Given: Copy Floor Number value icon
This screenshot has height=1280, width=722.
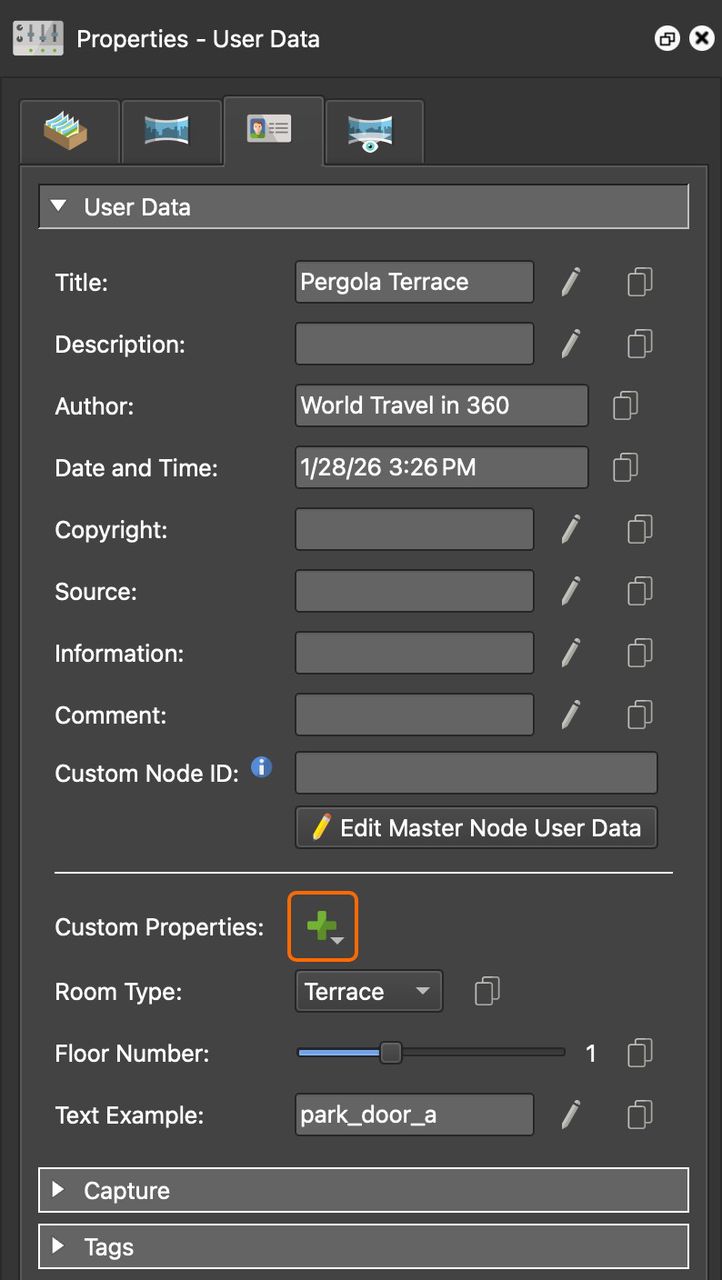Looking at the screenshot, I should coord(640,1053).
